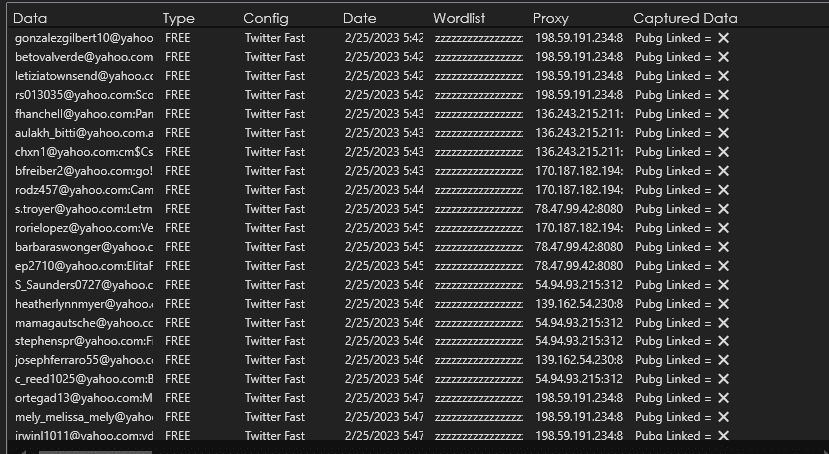Click the X icon in mamagautsche row
Image resolution: width=829 pixels, height=454 pixels.
[x=723, y=323]
